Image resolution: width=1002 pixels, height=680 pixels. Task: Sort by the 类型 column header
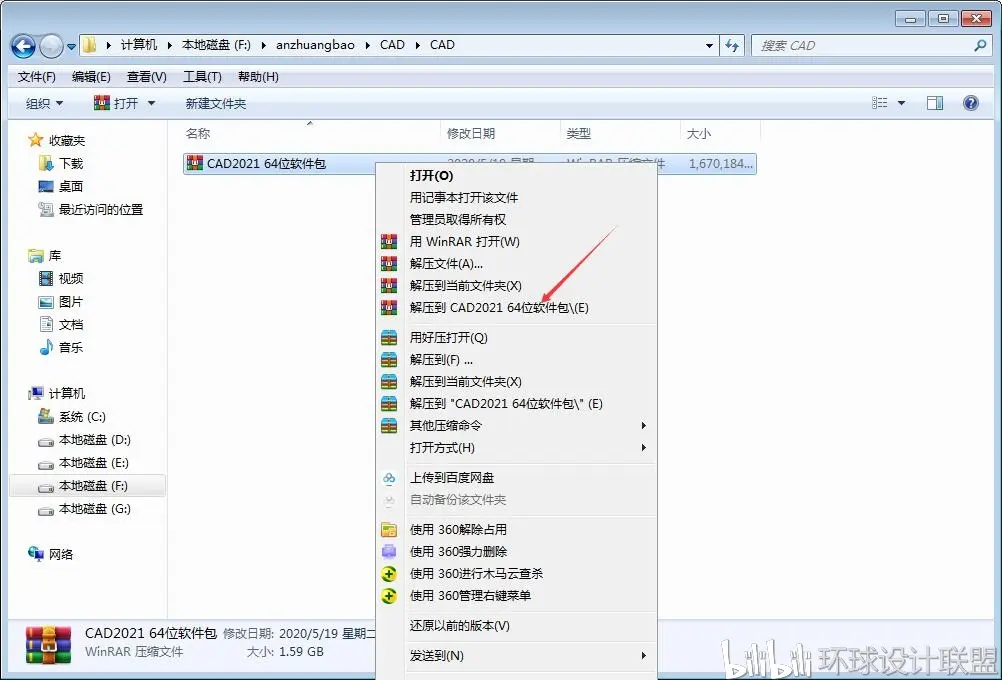578,134
